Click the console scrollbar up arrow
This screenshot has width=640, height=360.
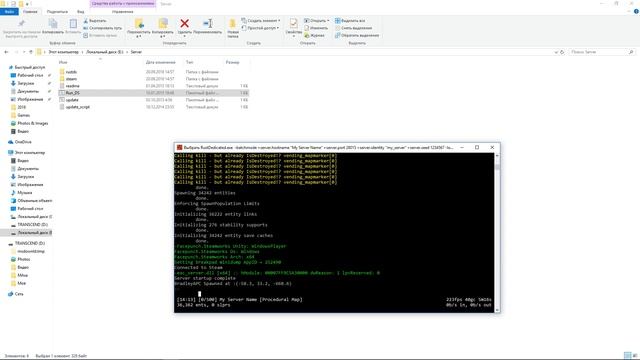(497, 156)
